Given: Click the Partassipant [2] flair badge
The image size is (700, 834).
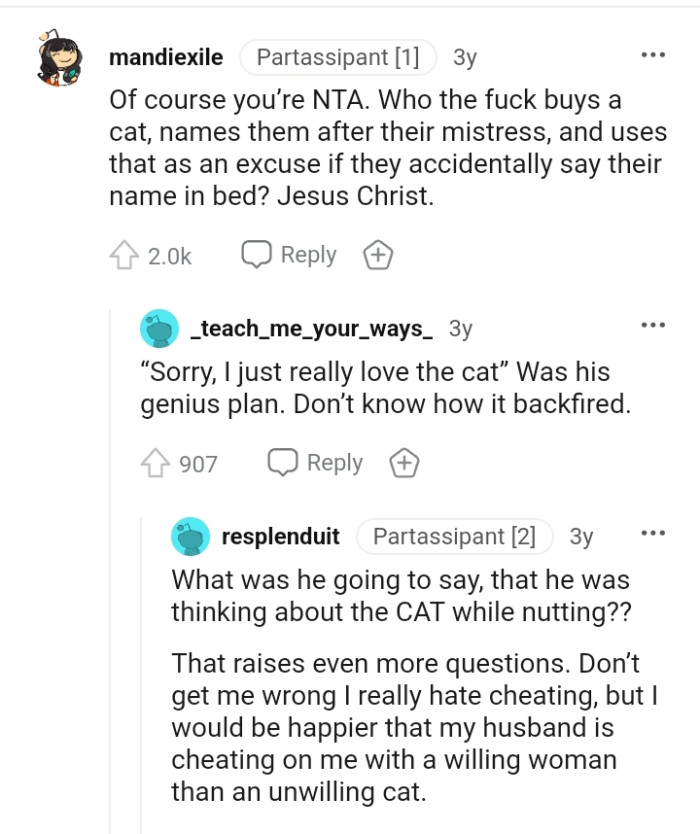Looking at the screenshot, I should [x=454, y=536].
